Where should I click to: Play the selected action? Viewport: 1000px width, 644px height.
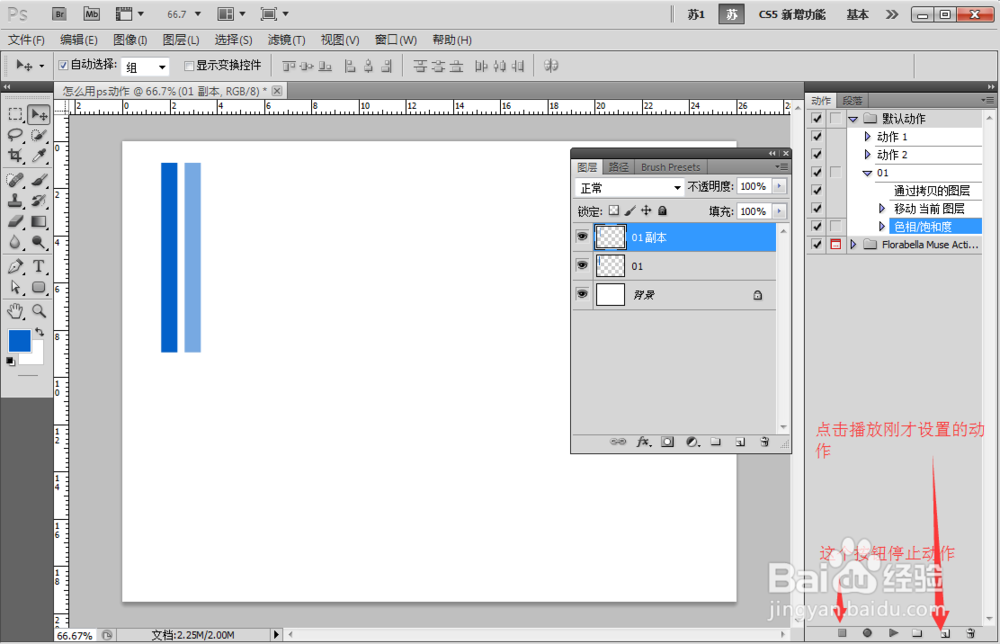[x=893, y=633]
